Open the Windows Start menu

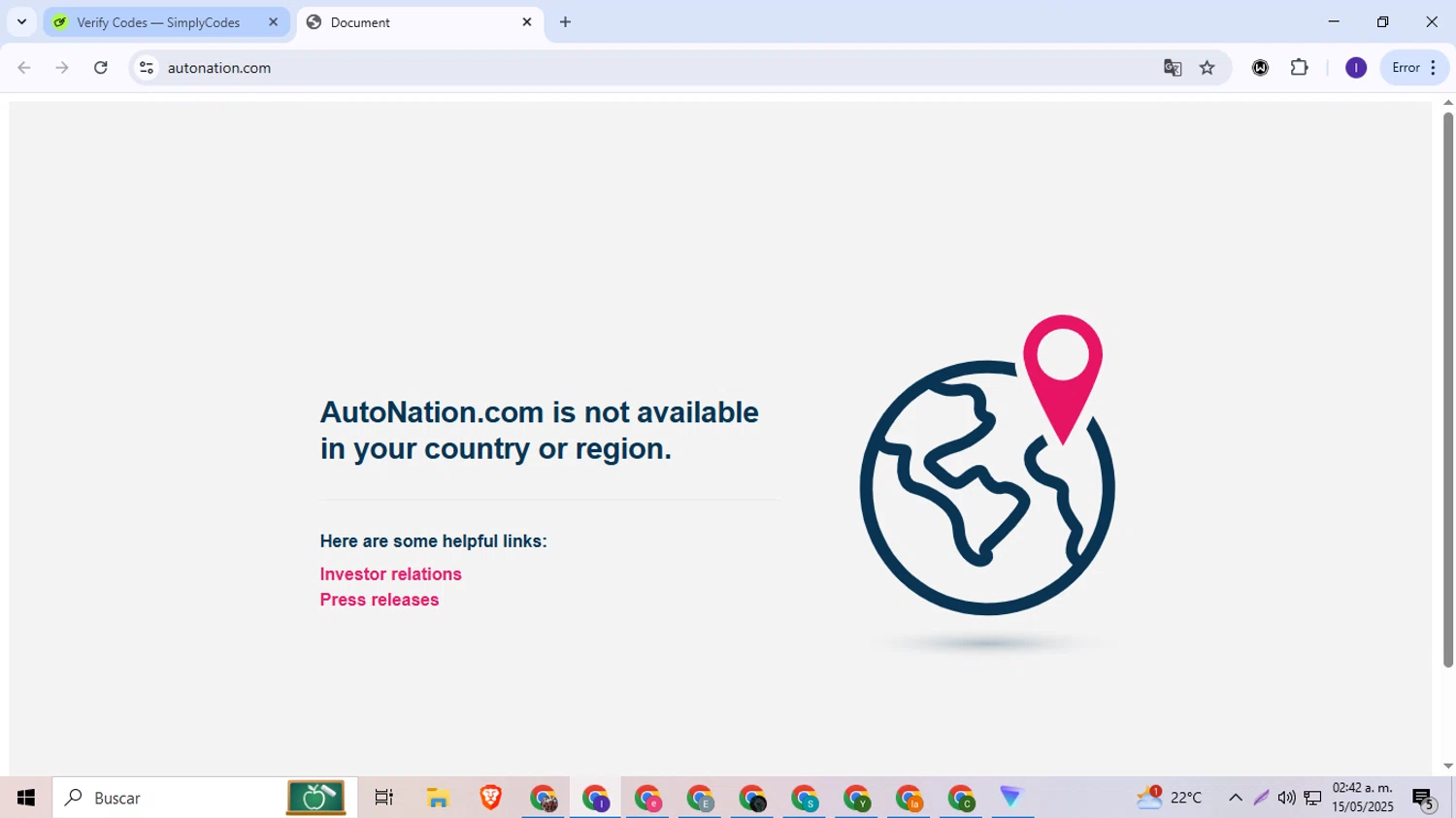pyautogui.click(x=26, y=798)
